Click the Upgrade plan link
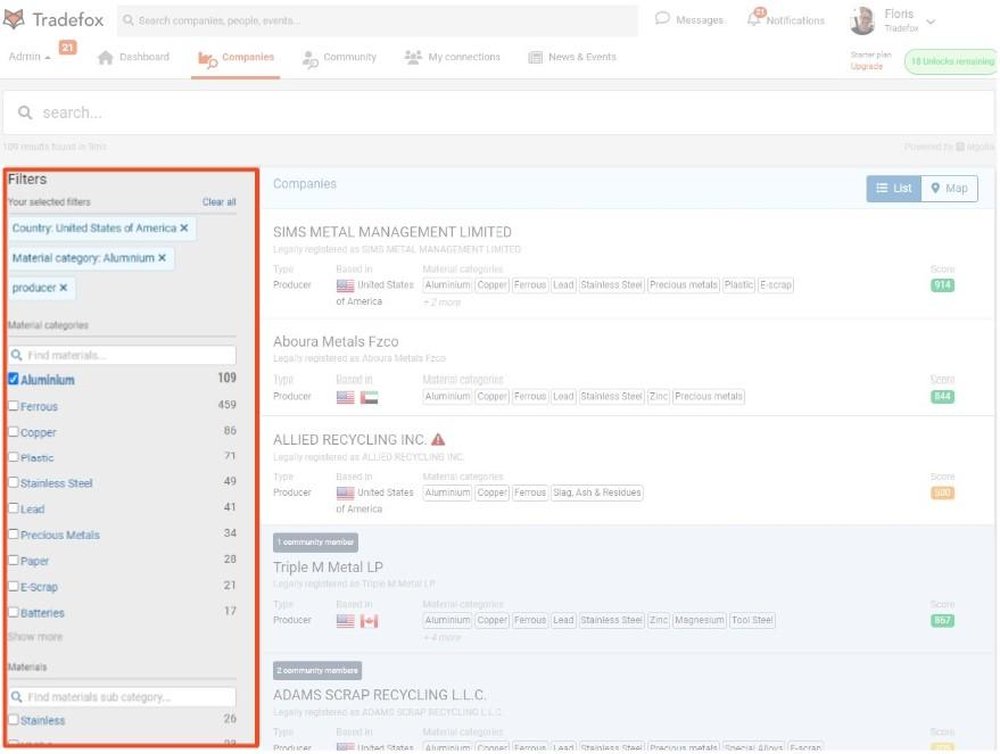Image resolution: width=1000 pixels, height=754 pixels. point(866,66)
